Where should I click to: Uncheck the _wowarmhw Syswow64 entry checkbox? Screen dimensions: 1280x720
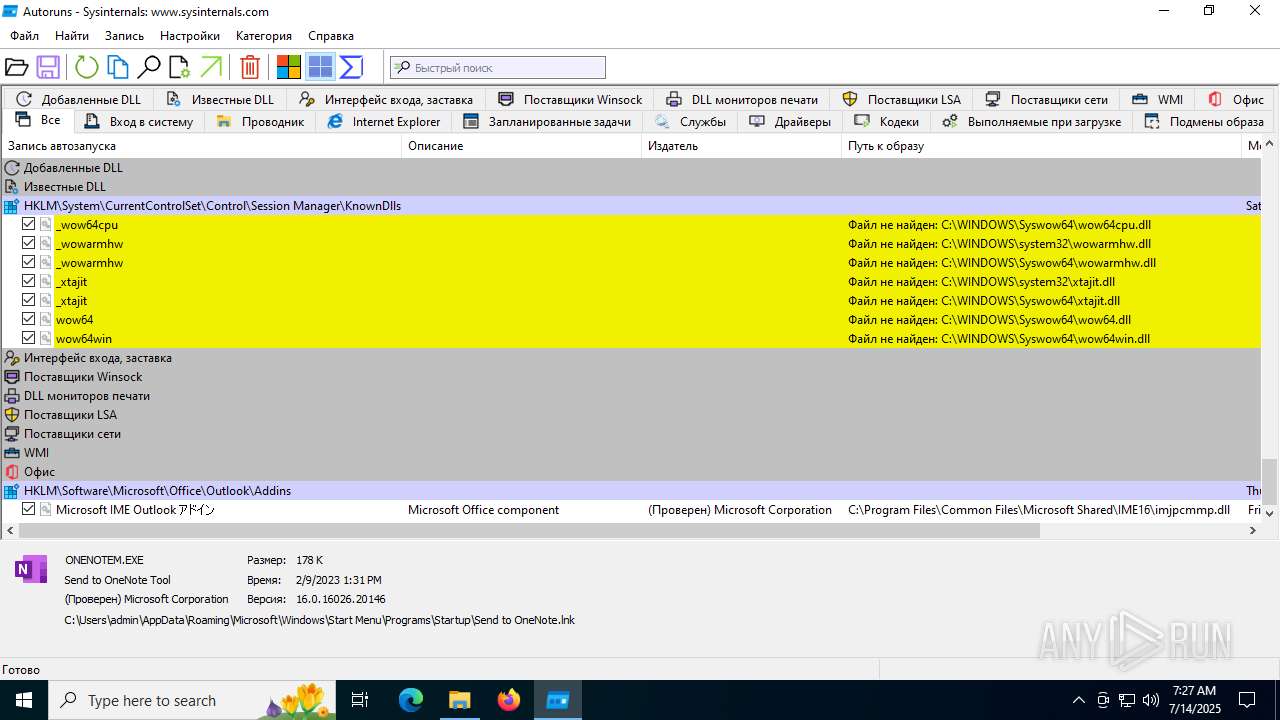(x=28, y=262)
